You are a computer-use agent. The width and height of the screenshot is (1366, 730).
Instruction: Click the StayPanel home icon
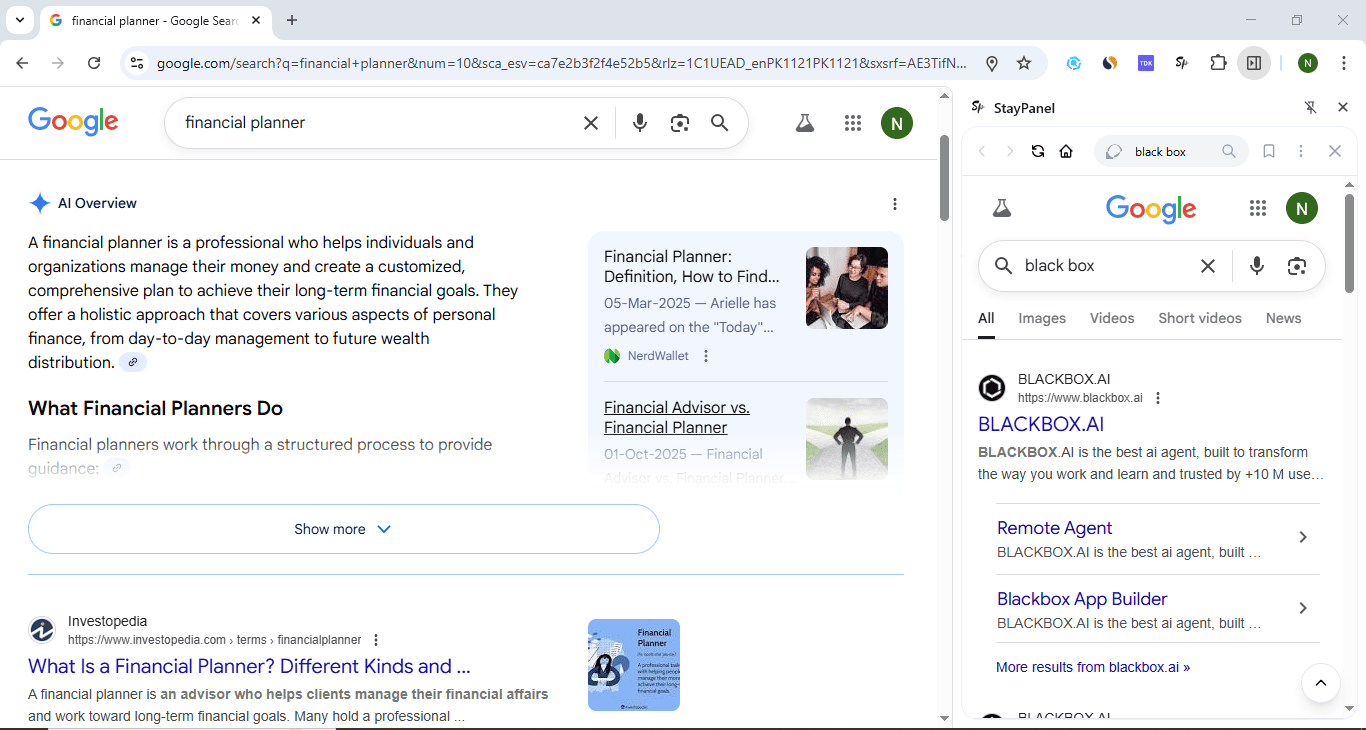pos(1066,151)
